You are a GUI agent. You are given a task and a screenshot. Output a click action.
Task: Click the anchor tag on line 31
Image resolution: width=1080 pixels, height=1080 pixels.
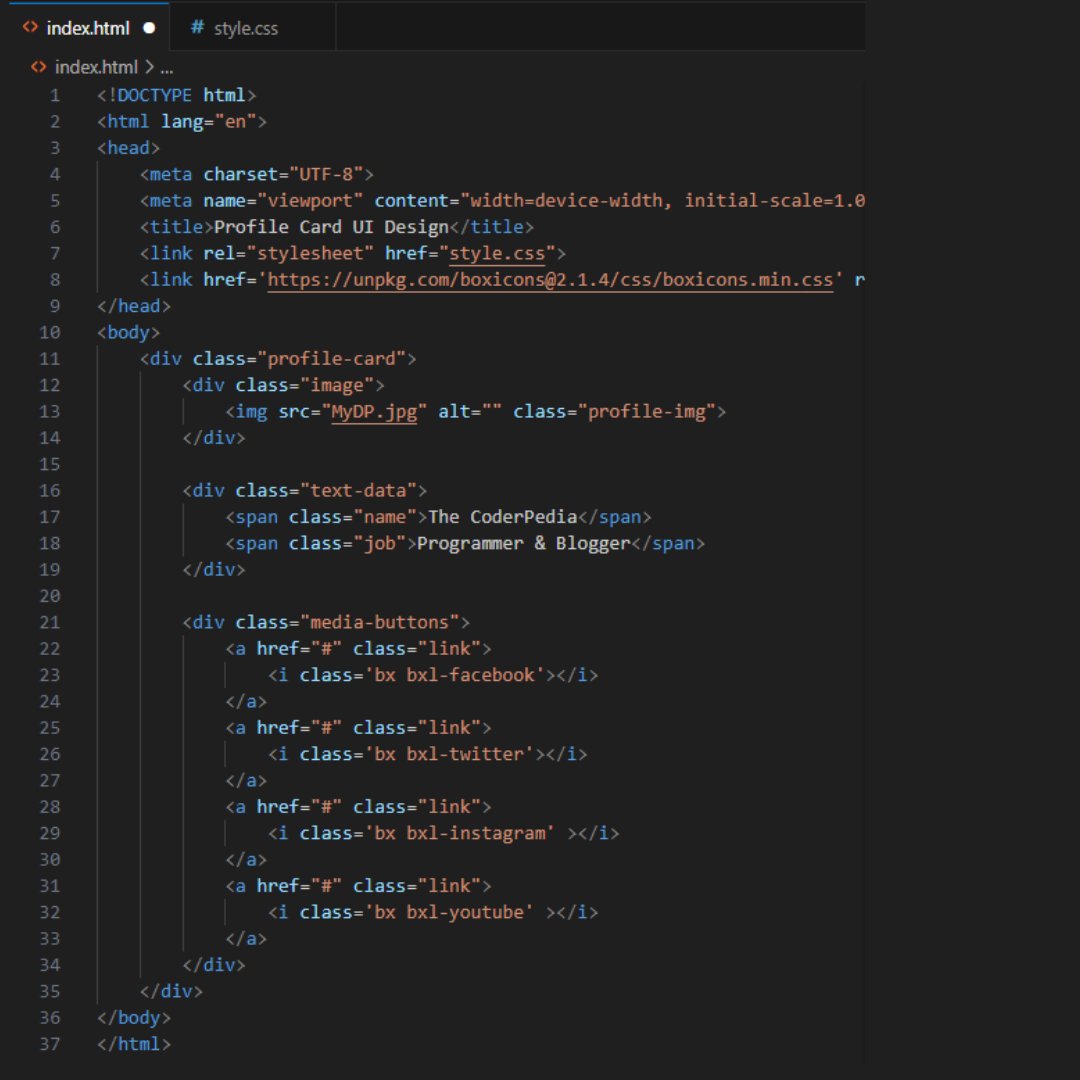point(358,886)
